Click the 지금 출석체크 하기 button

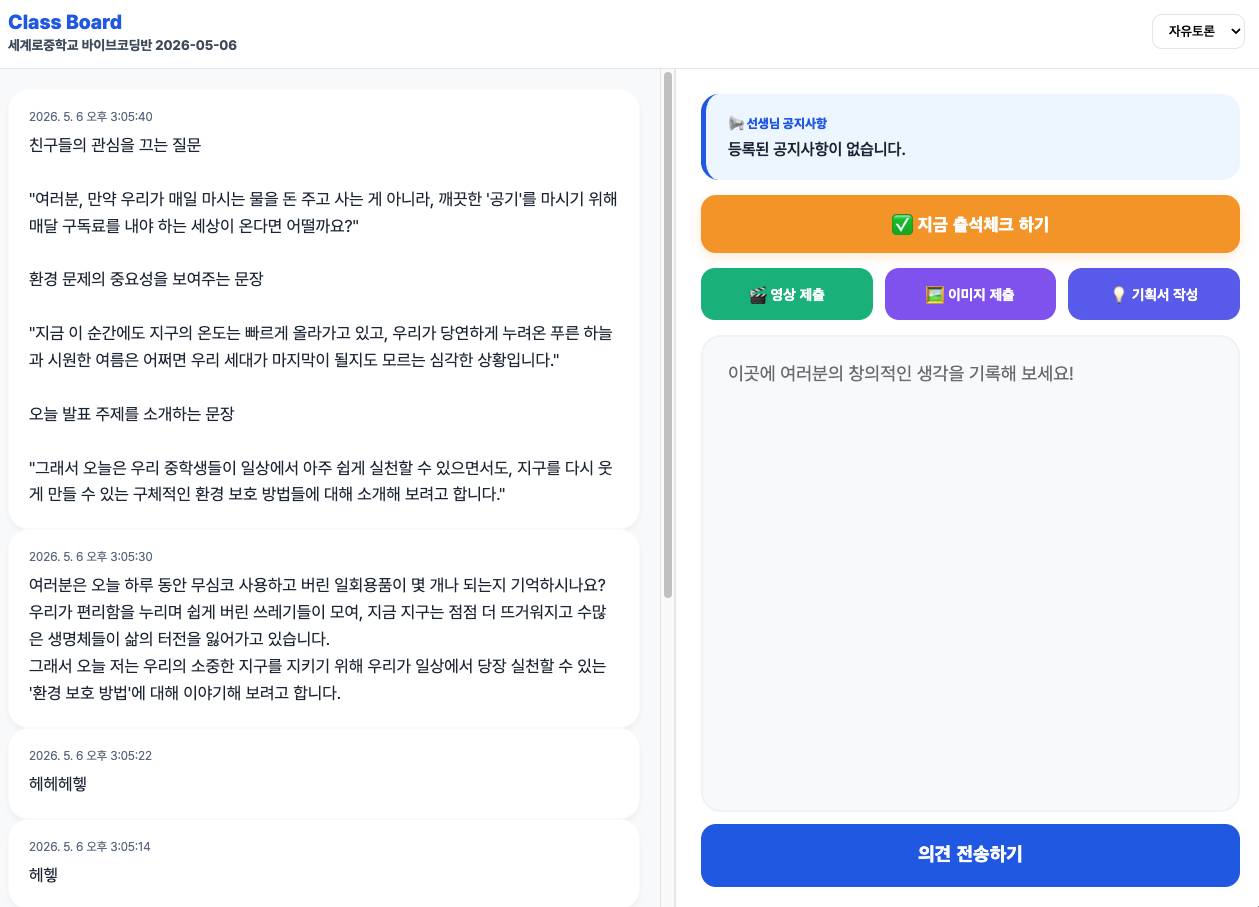click(x=970, y=224)
